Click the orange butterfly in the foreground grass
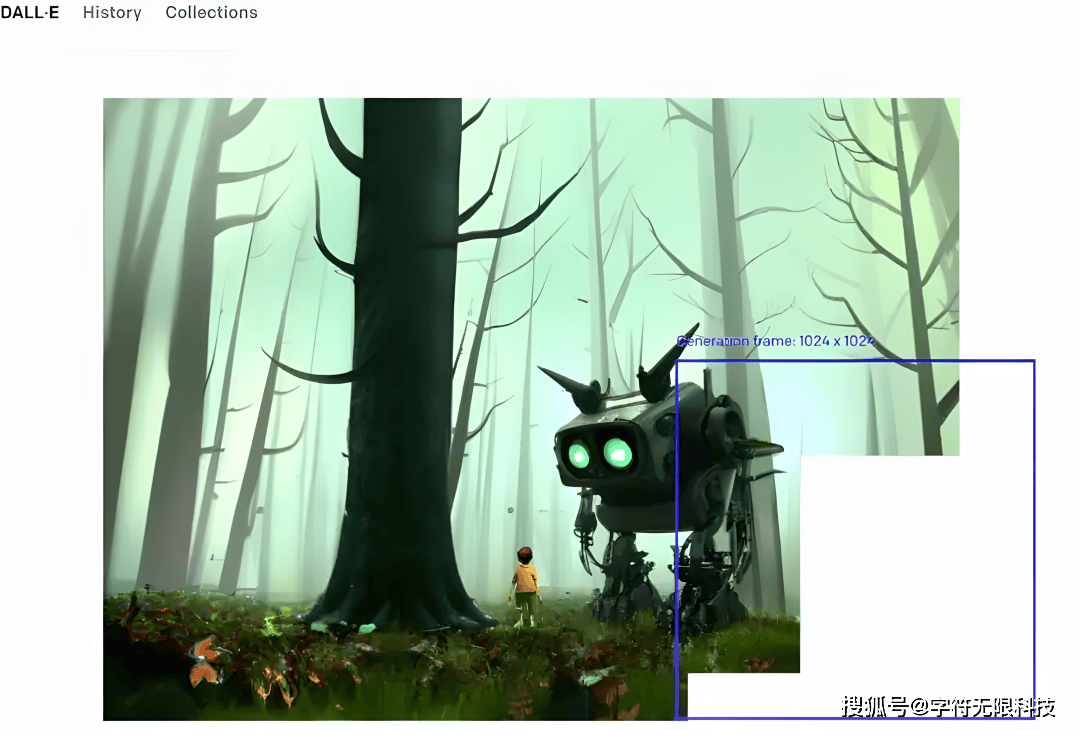The height and width of the screenshot is (730, 1080). (206, 661)
